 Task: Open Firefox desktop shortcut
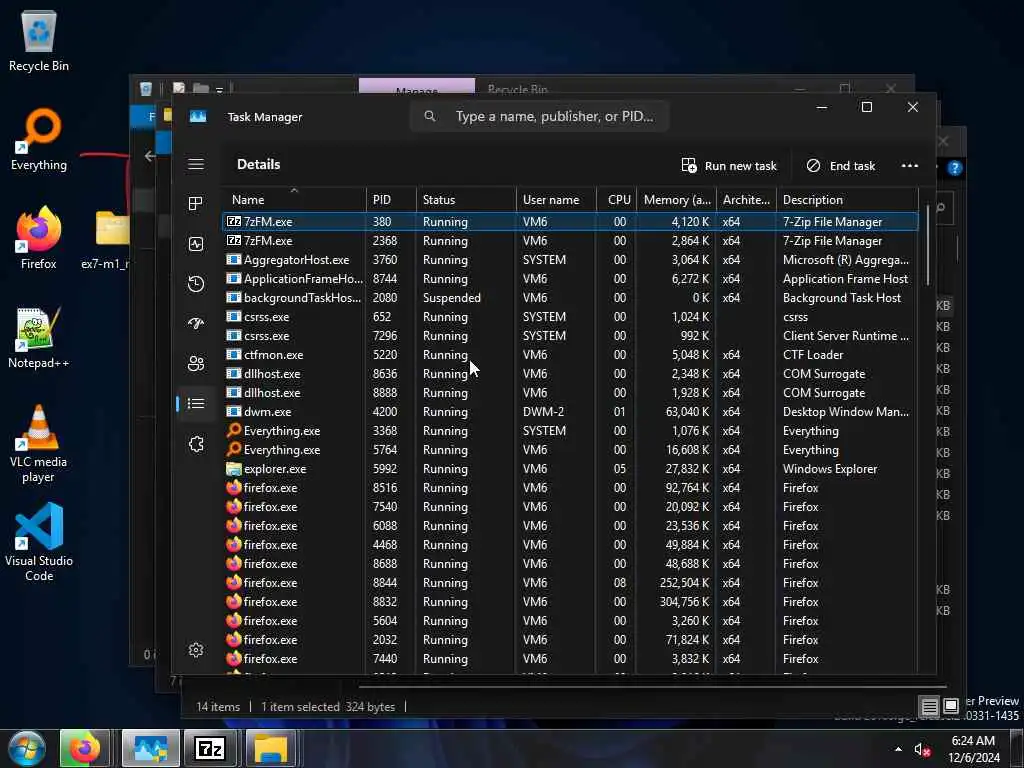coord(39,239)
